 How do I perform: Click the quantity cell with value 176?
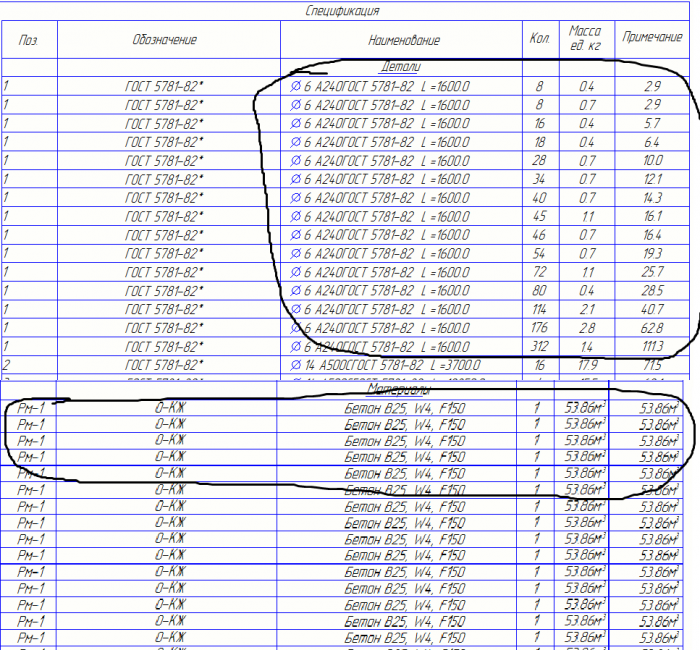click(539, 328)
